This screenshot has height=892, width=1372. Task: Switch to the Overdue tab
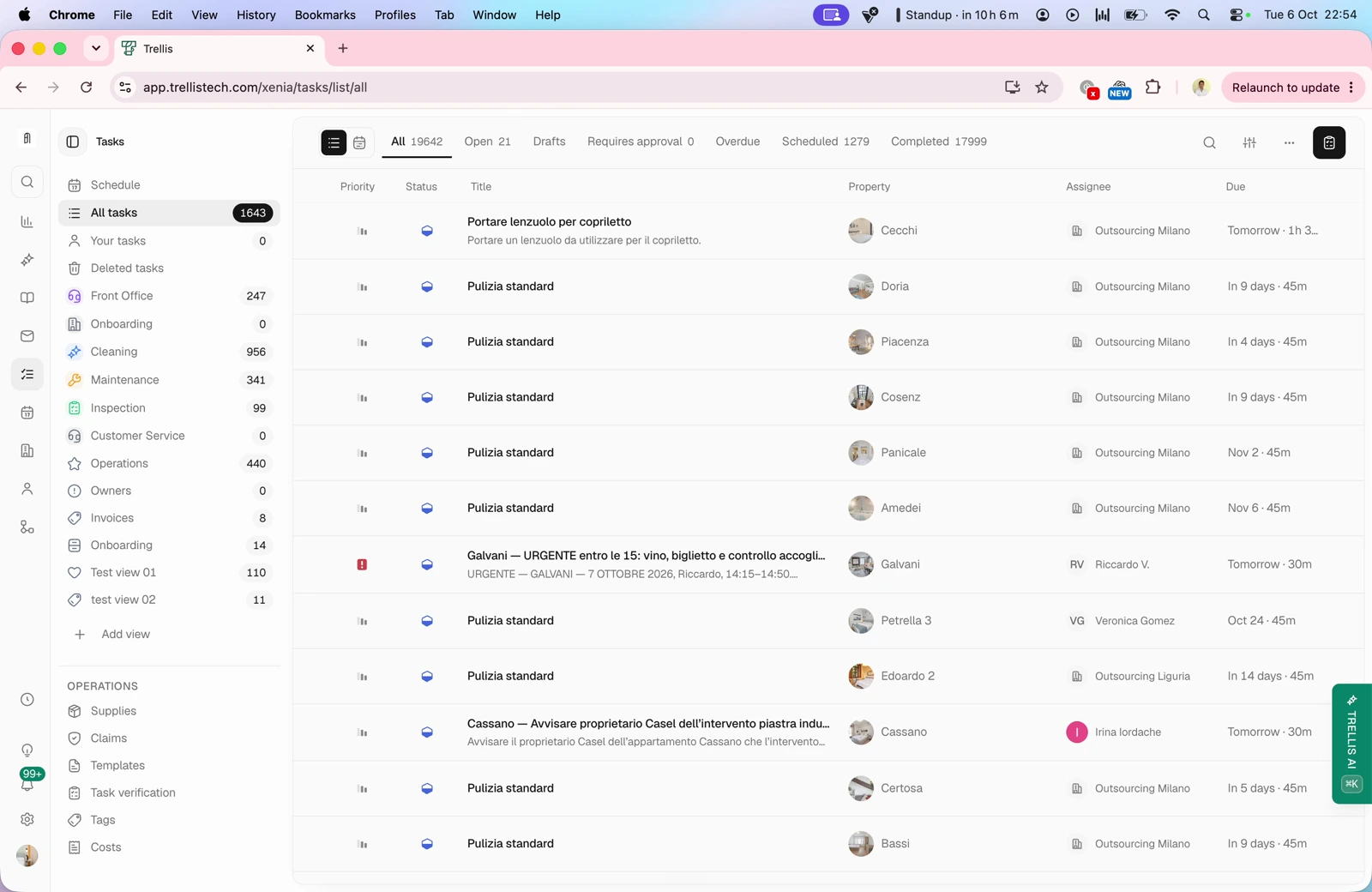coord(737,142)
